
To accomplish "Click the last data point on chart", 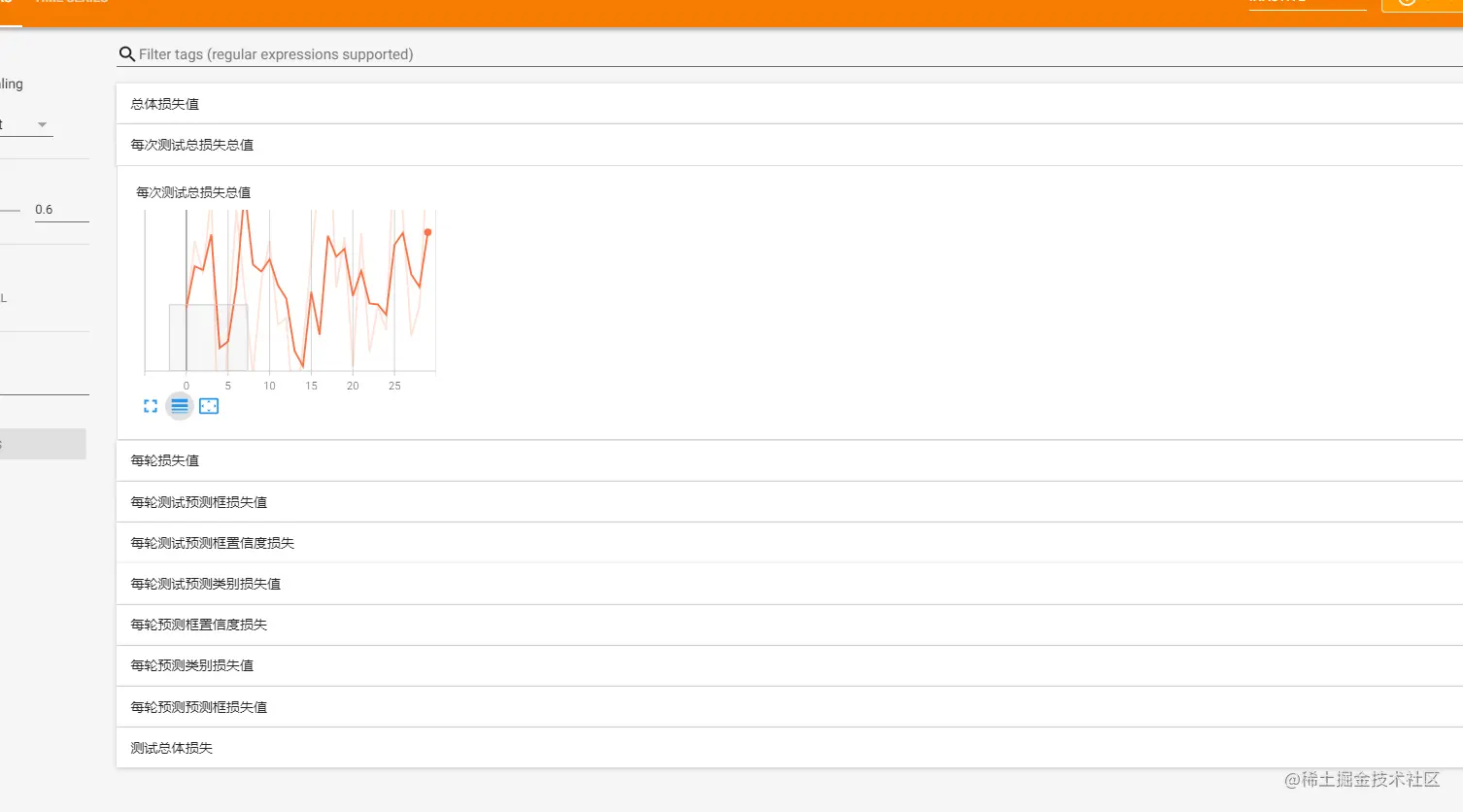I will 427,232.
